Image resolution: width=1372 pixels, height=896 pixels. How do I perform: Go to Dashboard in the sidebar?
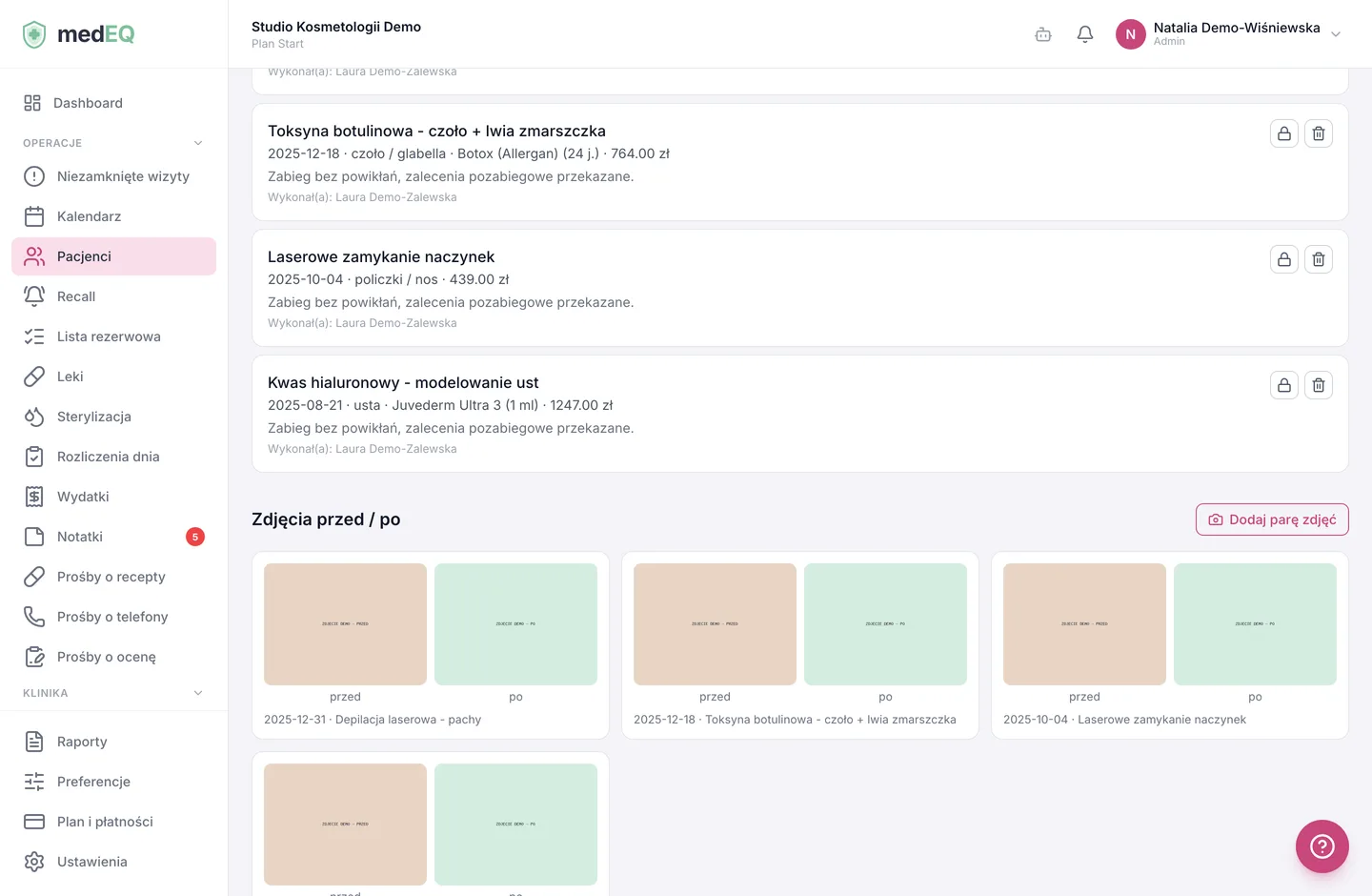[113, 103]
